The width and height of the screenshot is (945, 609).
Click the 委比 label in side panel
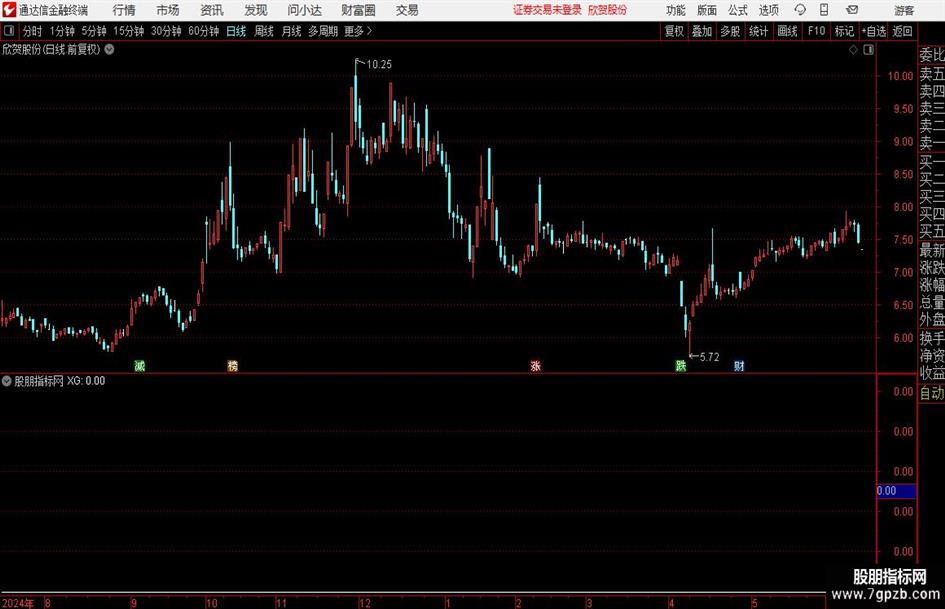(932, 55)
